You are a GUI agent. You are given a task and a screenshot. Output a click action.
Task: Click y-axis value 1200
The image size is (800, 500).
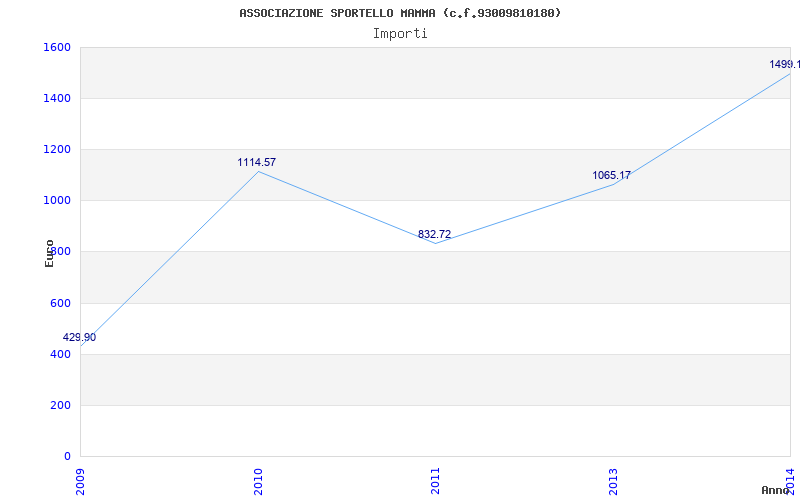[57, 149]
